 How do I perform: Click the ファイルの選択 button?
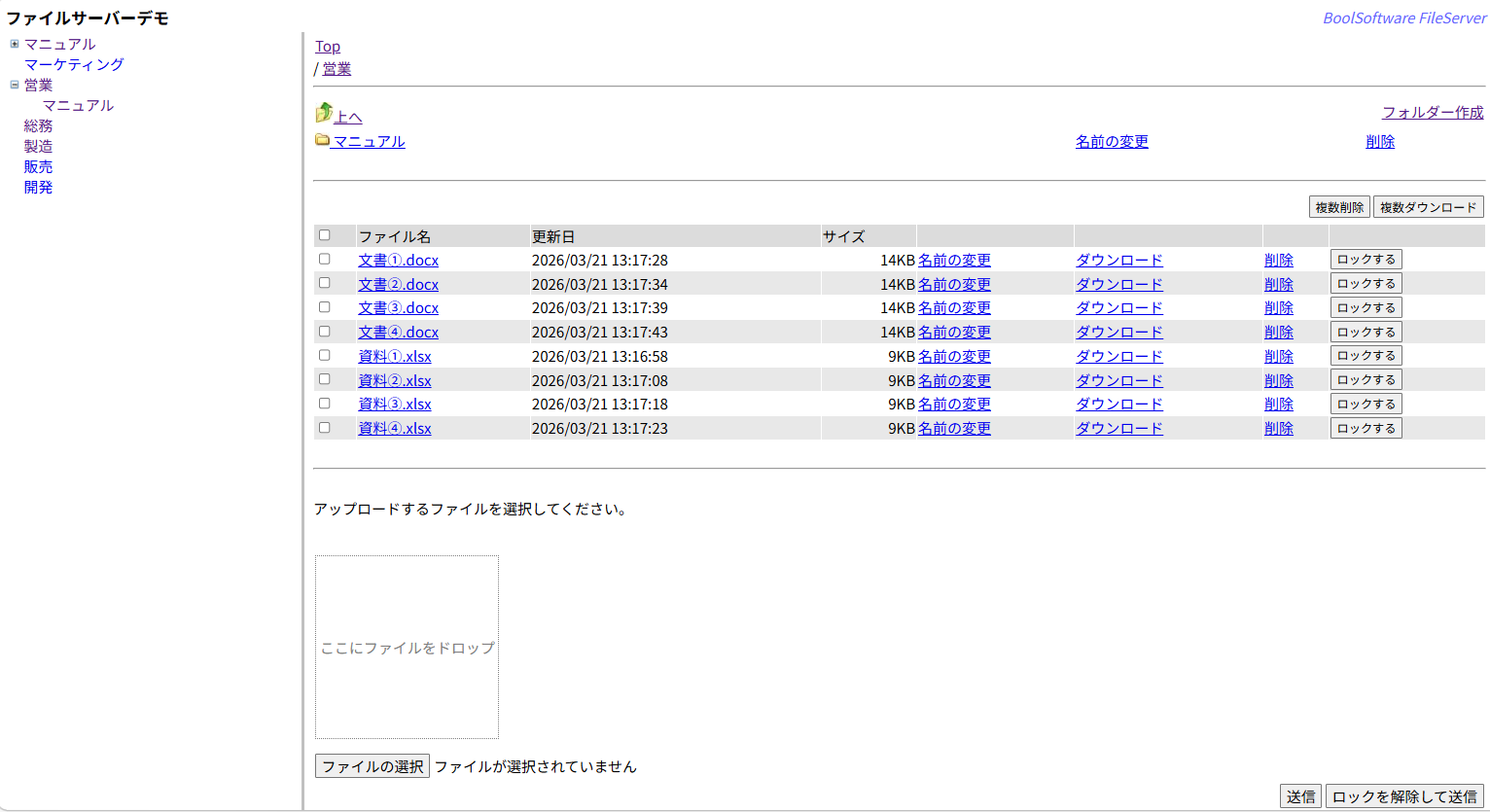372,766
